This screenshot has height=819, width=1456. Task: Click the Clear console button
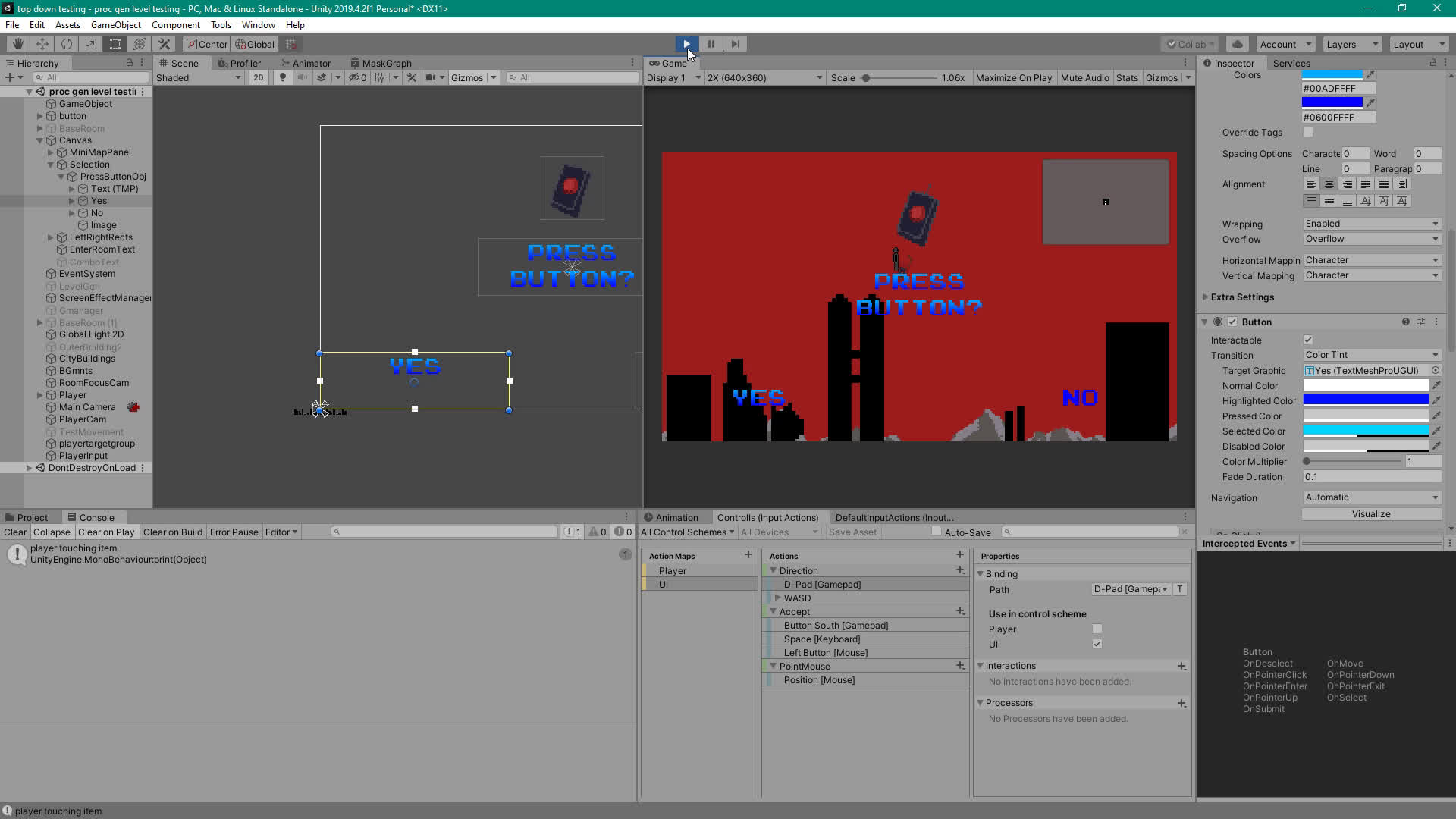(x=14, y=532)
